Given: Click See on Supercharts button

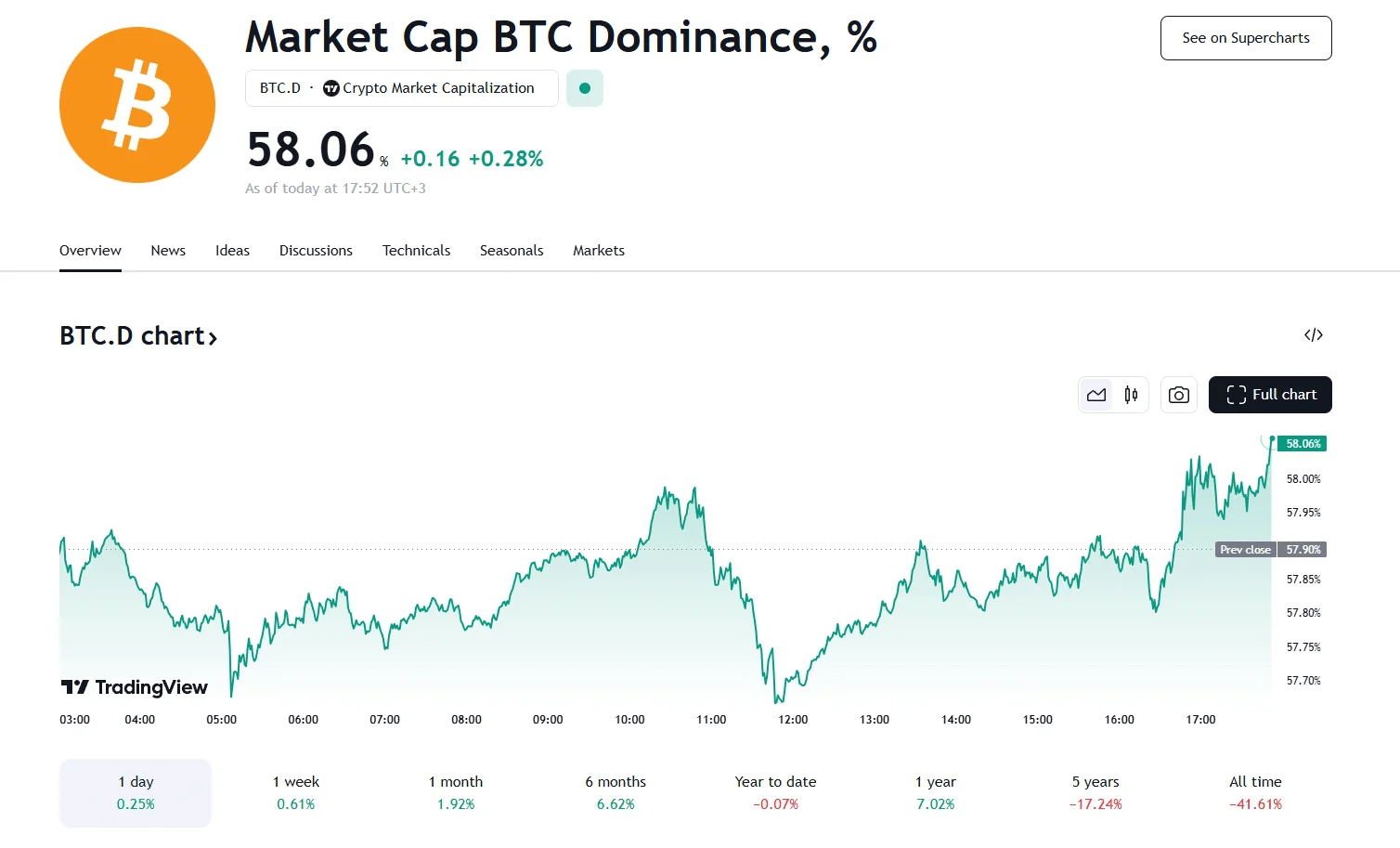Looking at the screenshot, I should (x=1246, y=38).
